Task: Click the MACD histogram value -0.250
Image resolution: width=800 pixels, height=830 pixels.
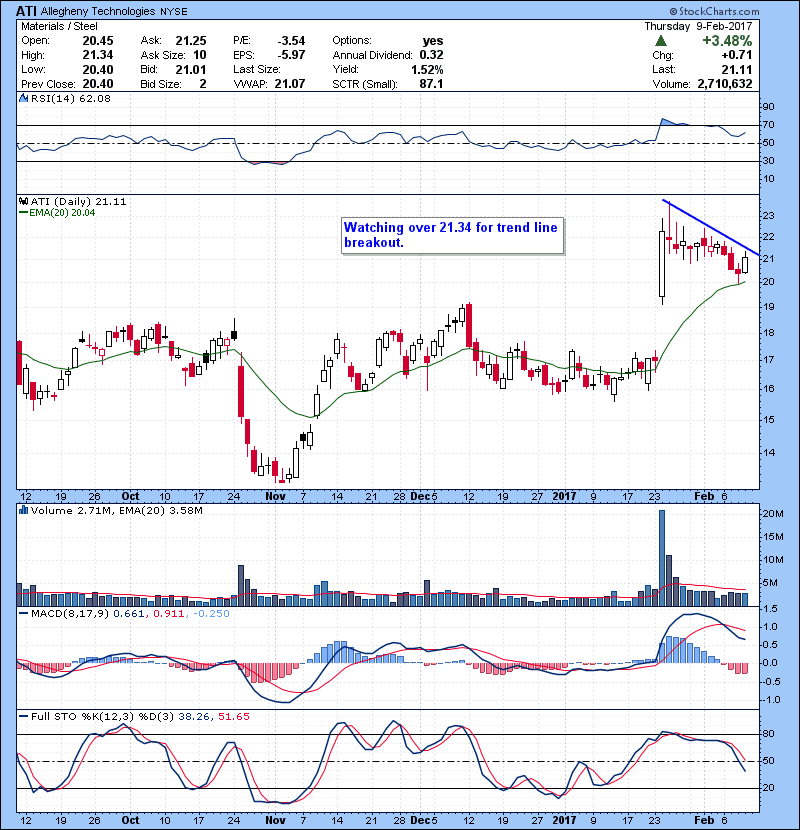Action: tap(211, 614)
